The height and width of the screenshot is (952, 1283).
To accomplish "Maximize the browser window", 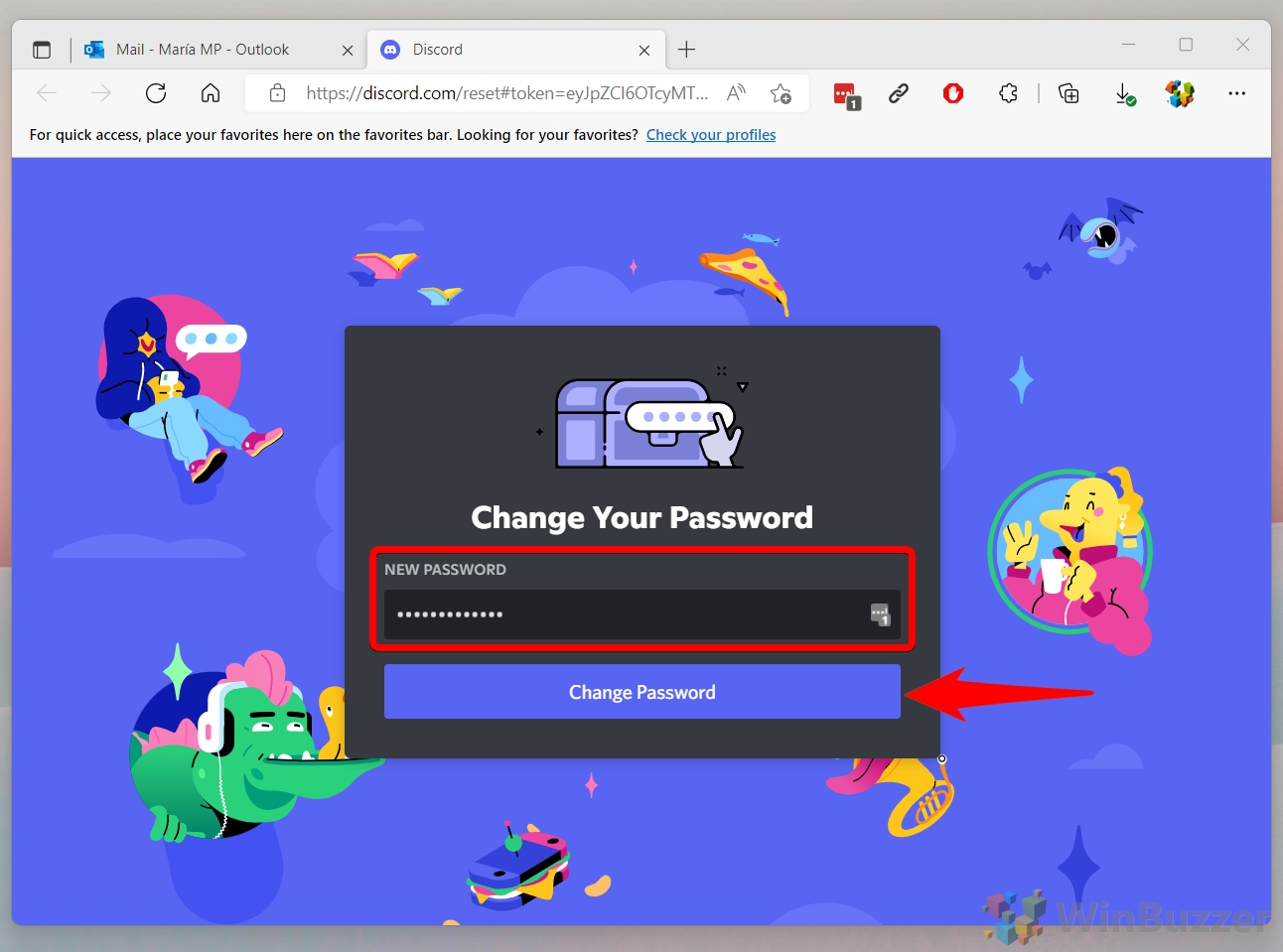I will (1186, 45).
